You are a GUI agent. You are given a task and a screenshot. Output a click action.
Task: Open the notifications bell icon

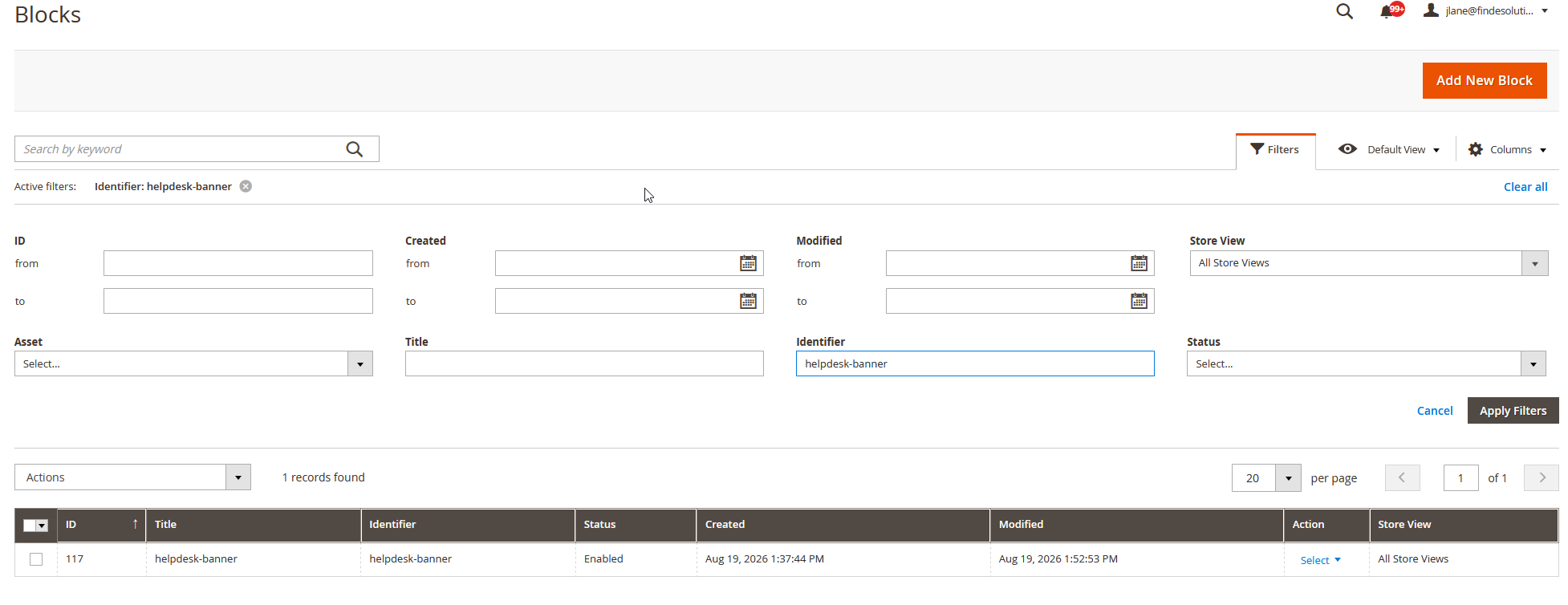pos(1387,11)
